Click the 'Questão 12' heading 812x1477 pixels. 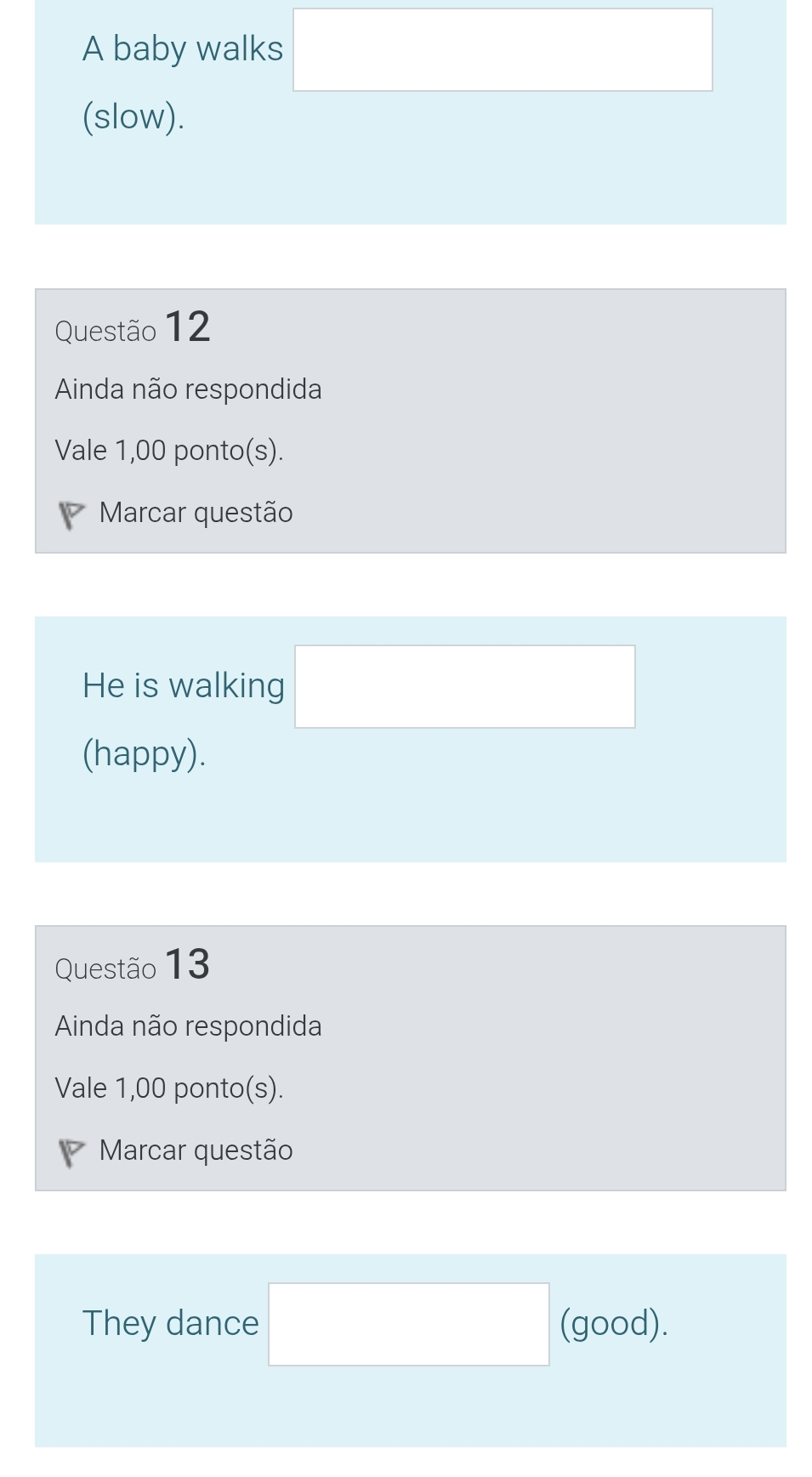tap(132, 328)
